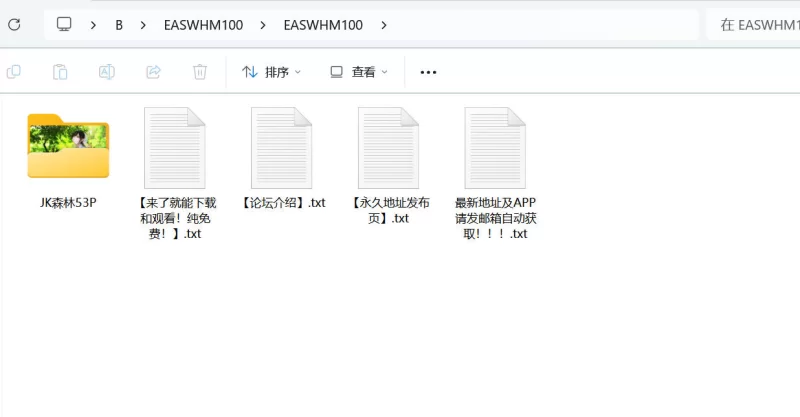The width and height of the screenshot is (800, 417).
Task: Select the 【论坛介绍】.txt file icon
Action: tap(281, 148)
